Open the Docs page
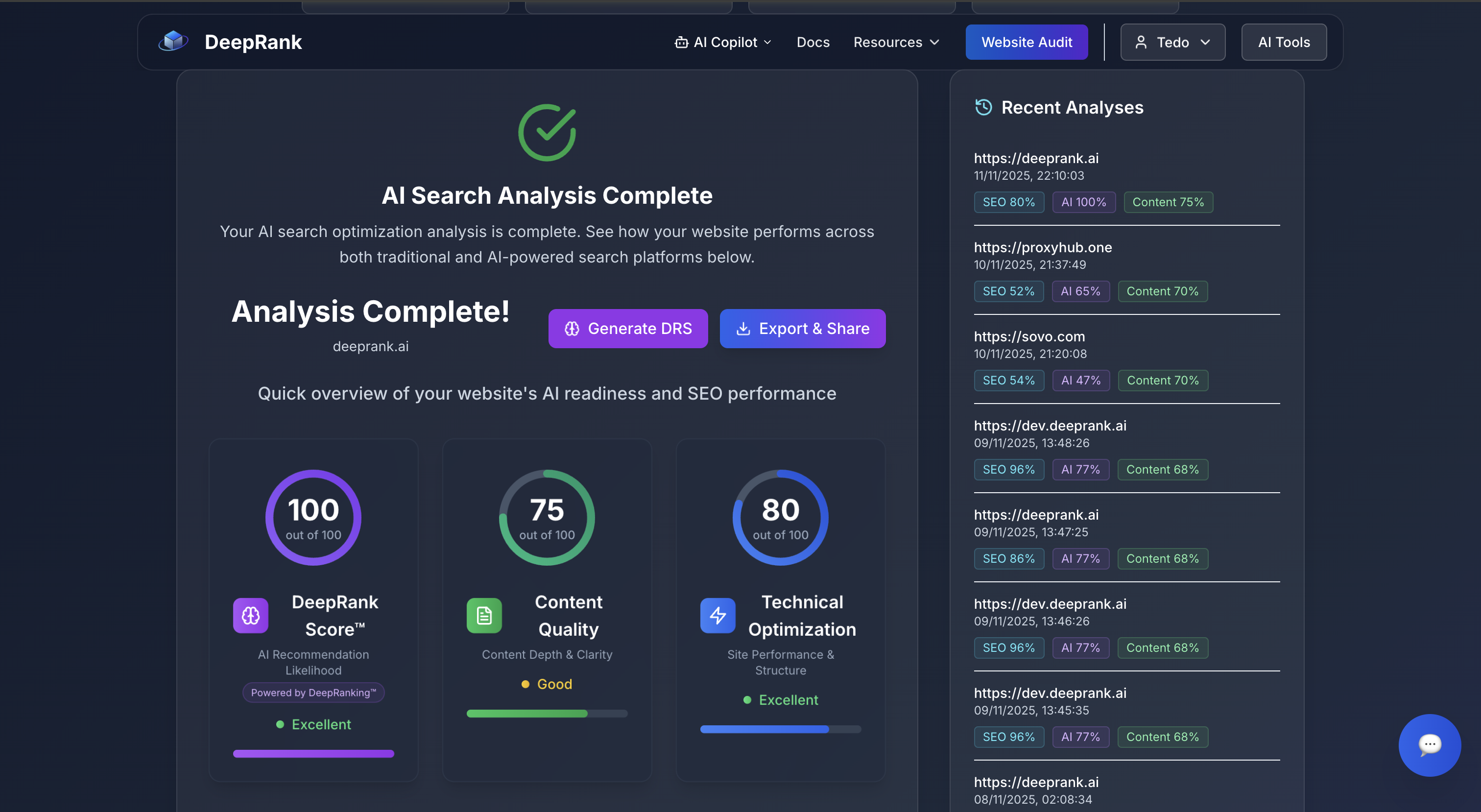The width and height of the screenshot is (1481, 812). coord(812,42)
